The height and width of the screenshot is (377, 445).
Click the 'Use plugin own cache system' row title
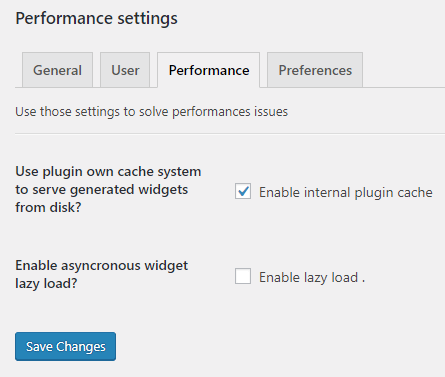pos(108,189)
